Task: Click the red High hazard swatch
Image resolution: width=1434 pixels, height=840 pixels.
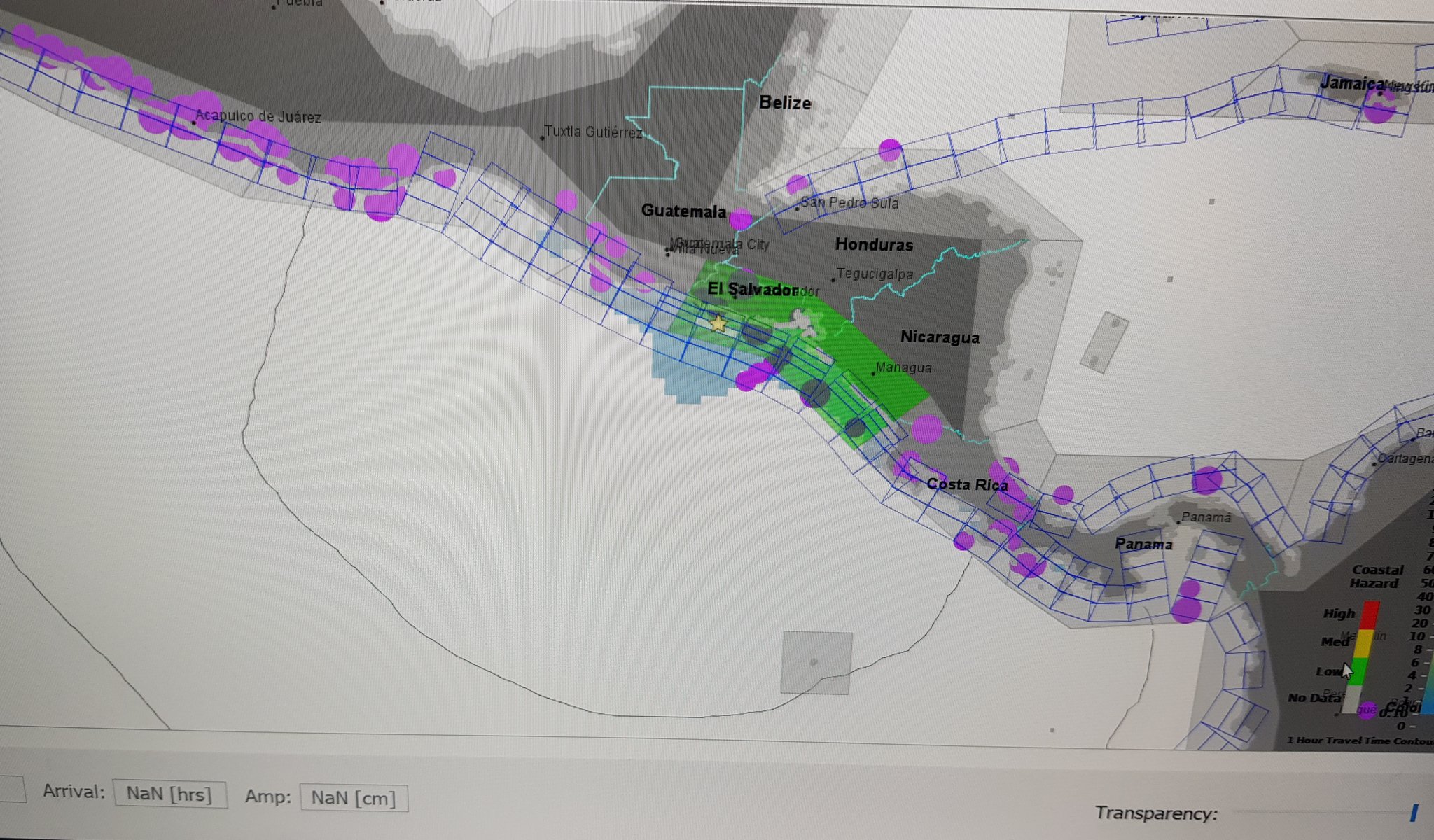Action: tap(1369, 615)
